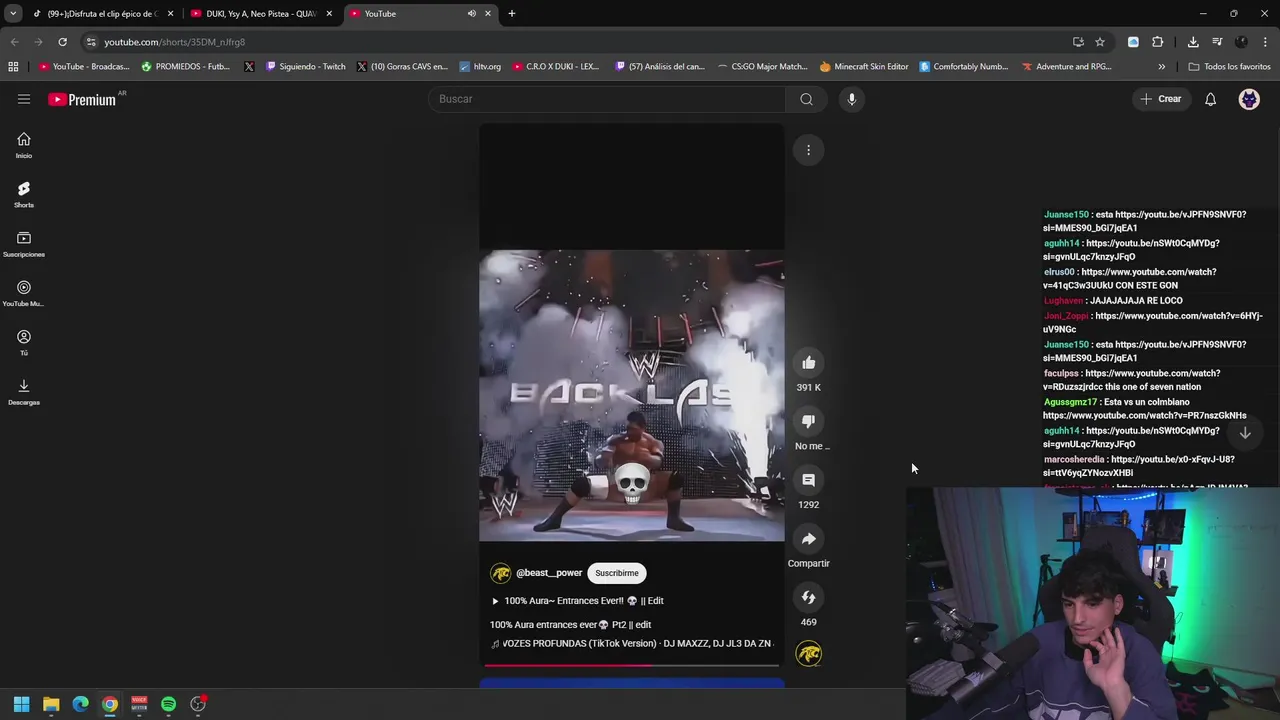Open @beast_power channel name link
Screen dimensions: 1280x720
(x=549, y=573)
